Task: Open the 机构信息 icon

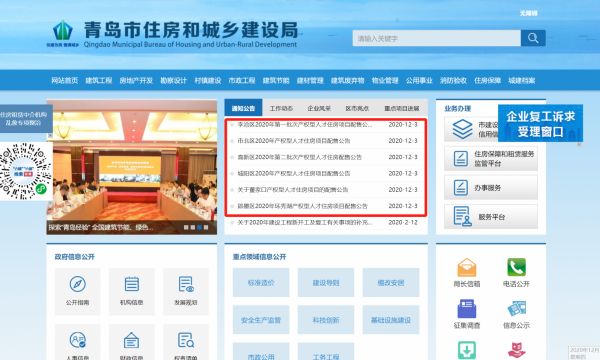Action: click(x=131, y=284)
